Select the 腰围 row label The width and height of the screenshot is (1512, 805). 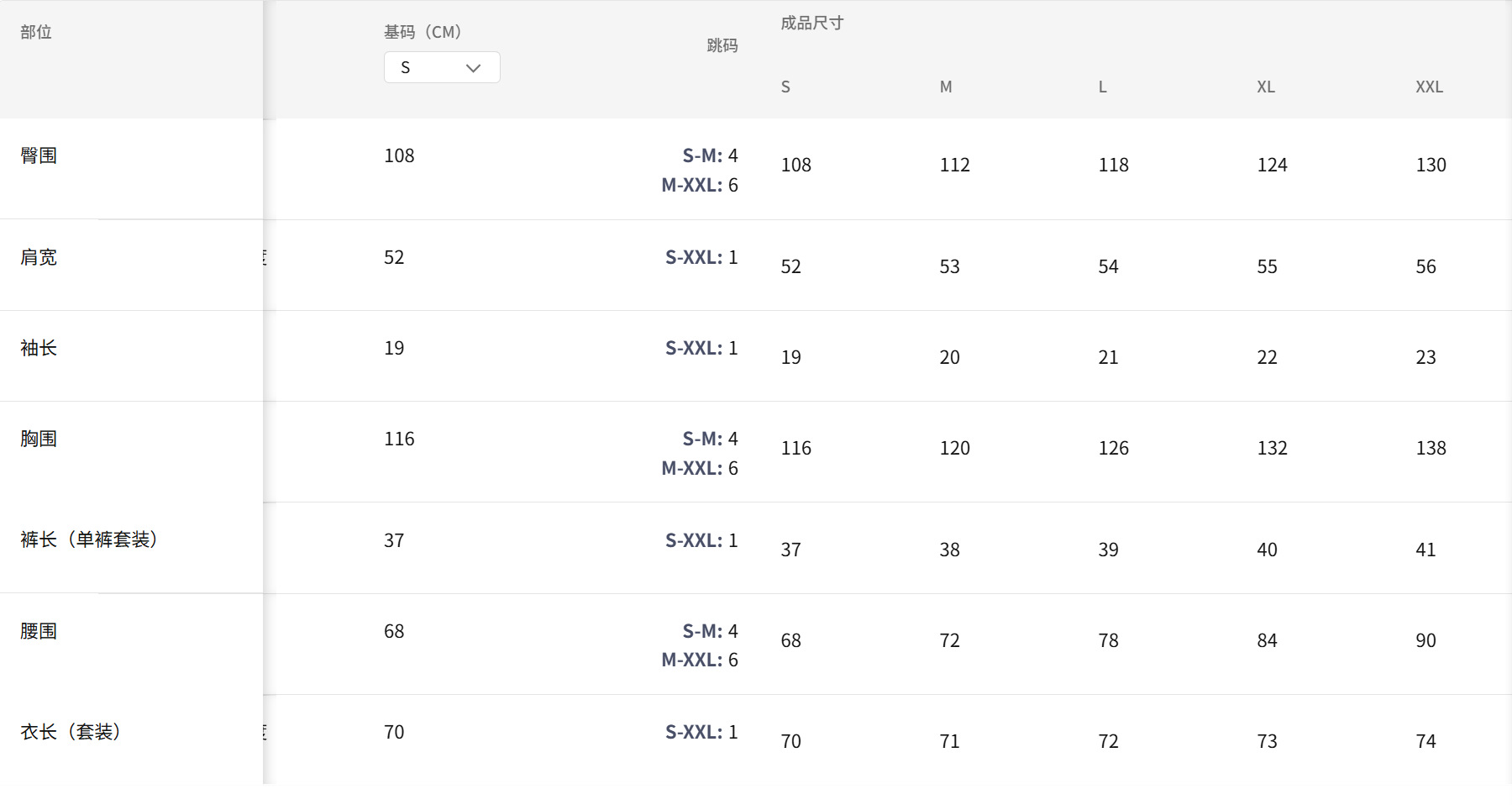click(39, 631)
